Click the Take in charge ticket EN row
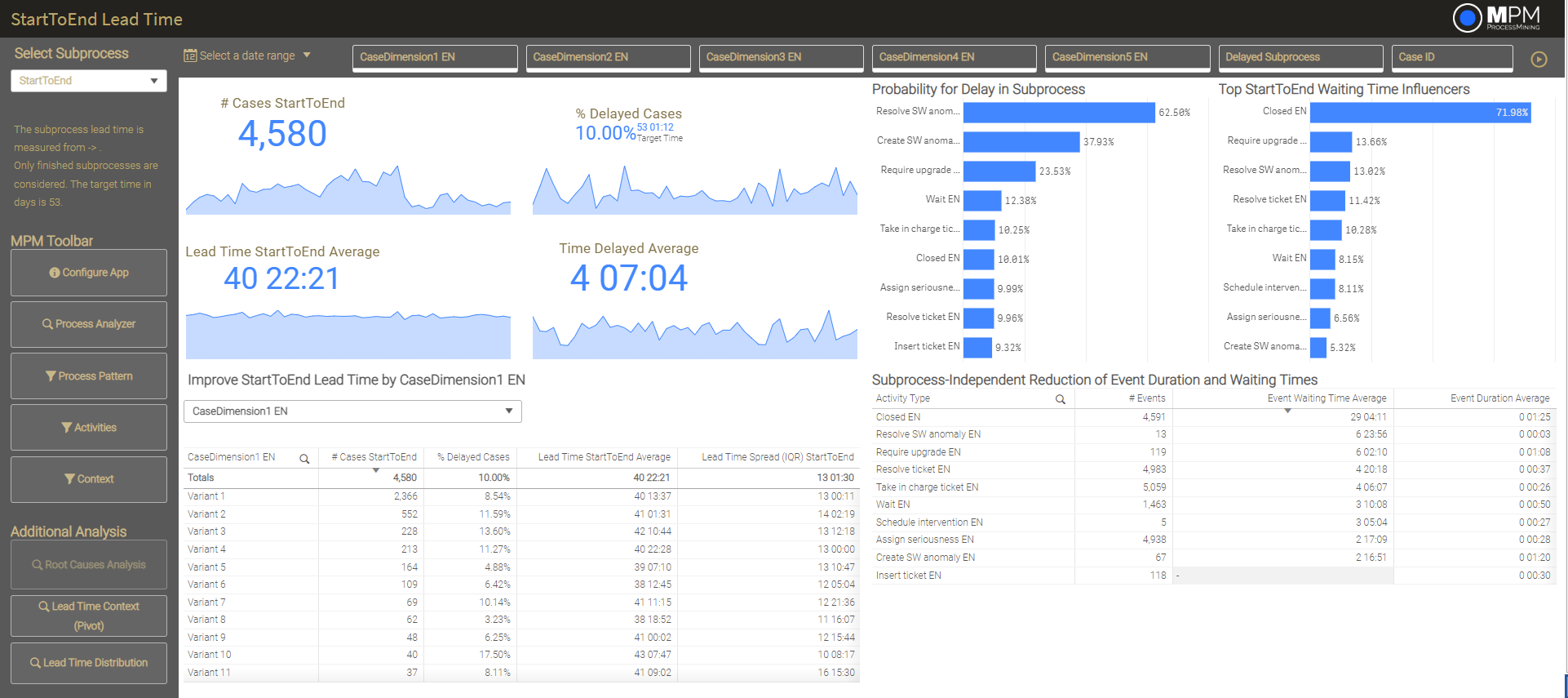1568x698 pixels. click(1213, 487)
